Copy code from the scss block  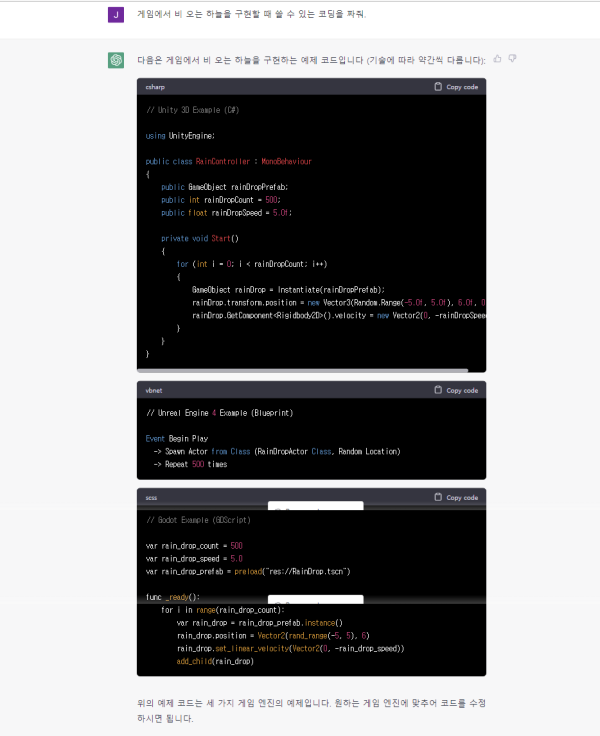456,497
